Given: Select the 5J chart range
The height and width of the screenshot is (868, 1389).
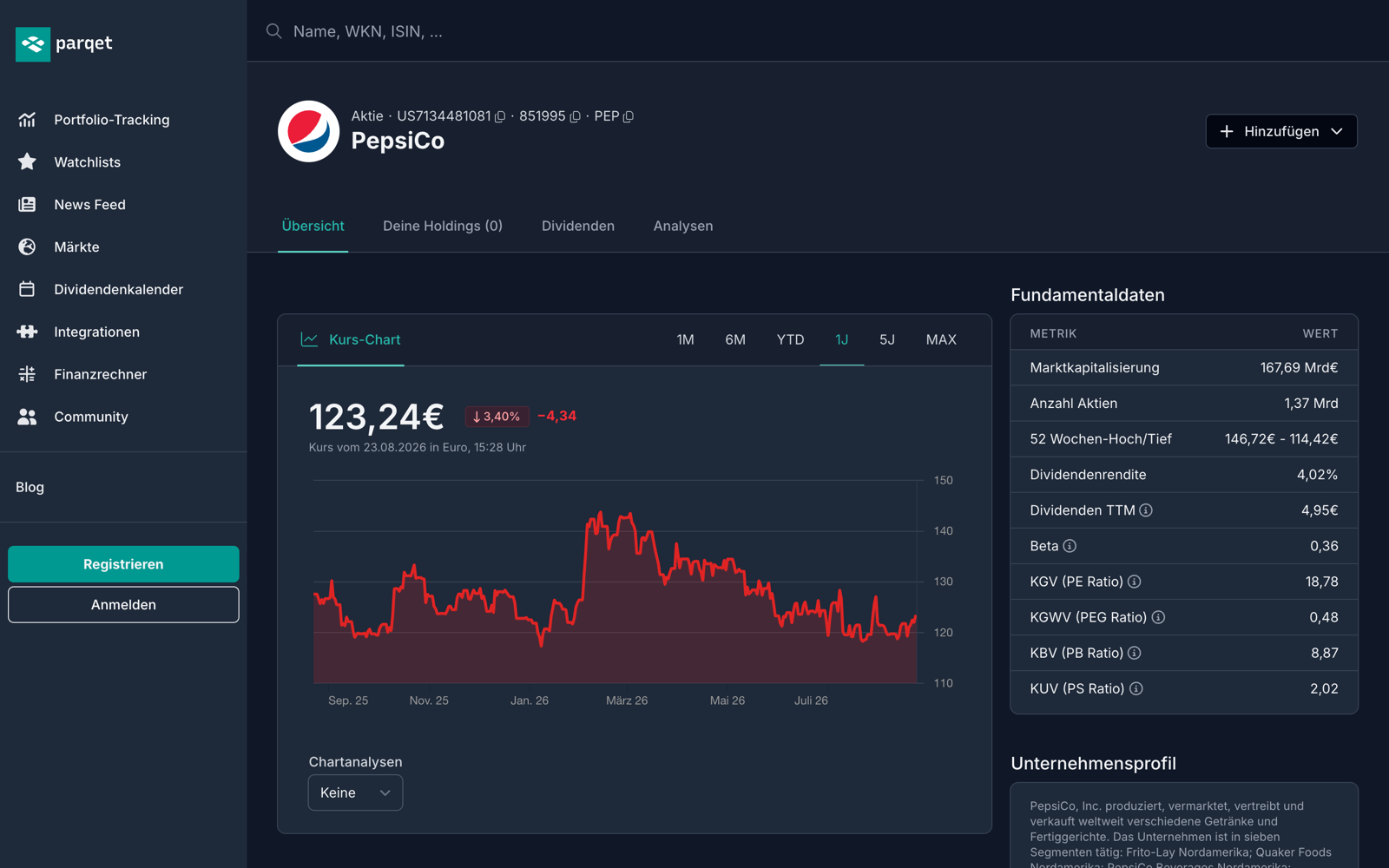Looking at the screenshot, I should [x=887, y=339].
